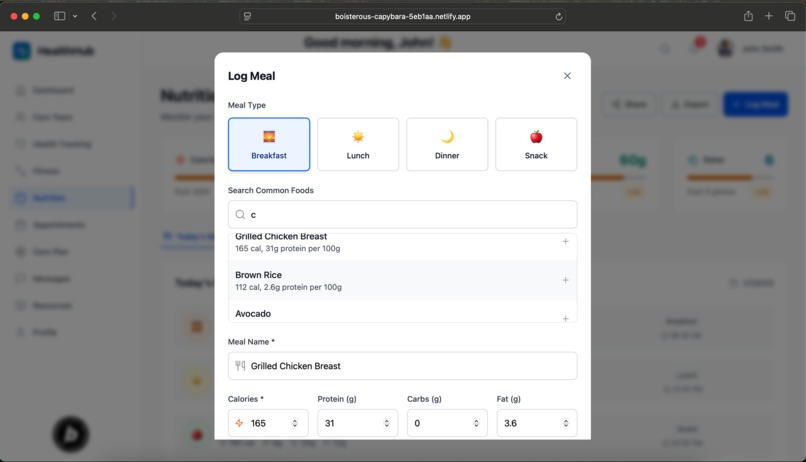The width and height of the screenshot is (806, 462).
Task: Open notifications bell in header
Action: tap(695, 48)
